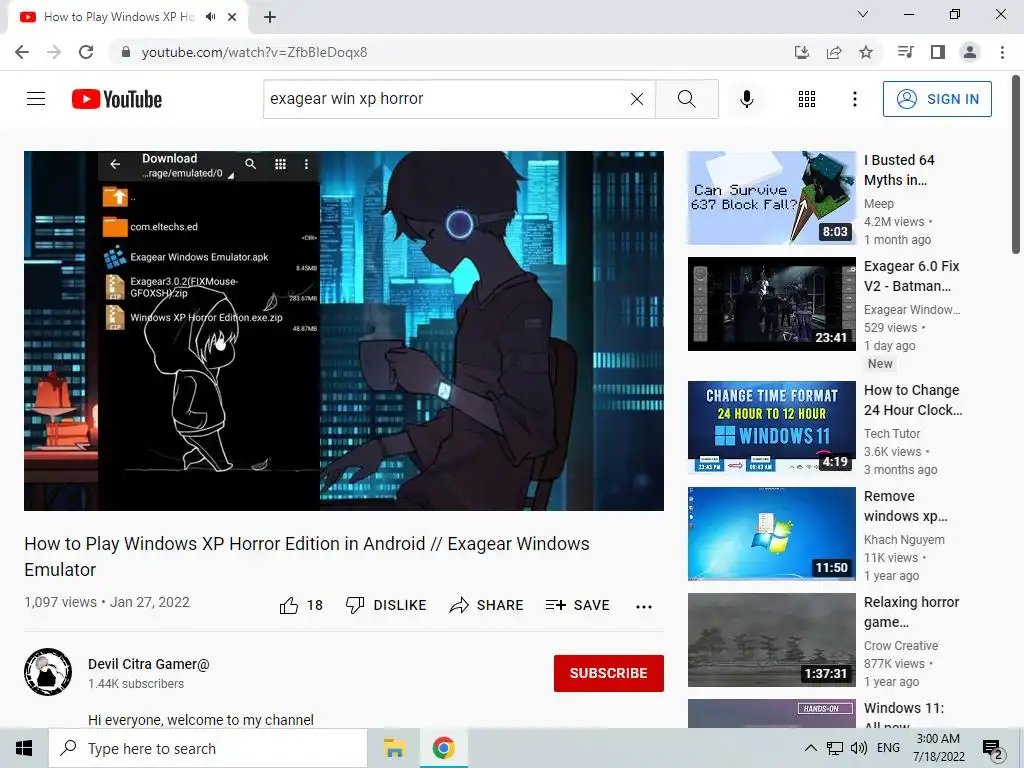Click ENG language indicator
Image resolution: width=1024 pixels, height=768 pixels.
[x=888, y=748]
